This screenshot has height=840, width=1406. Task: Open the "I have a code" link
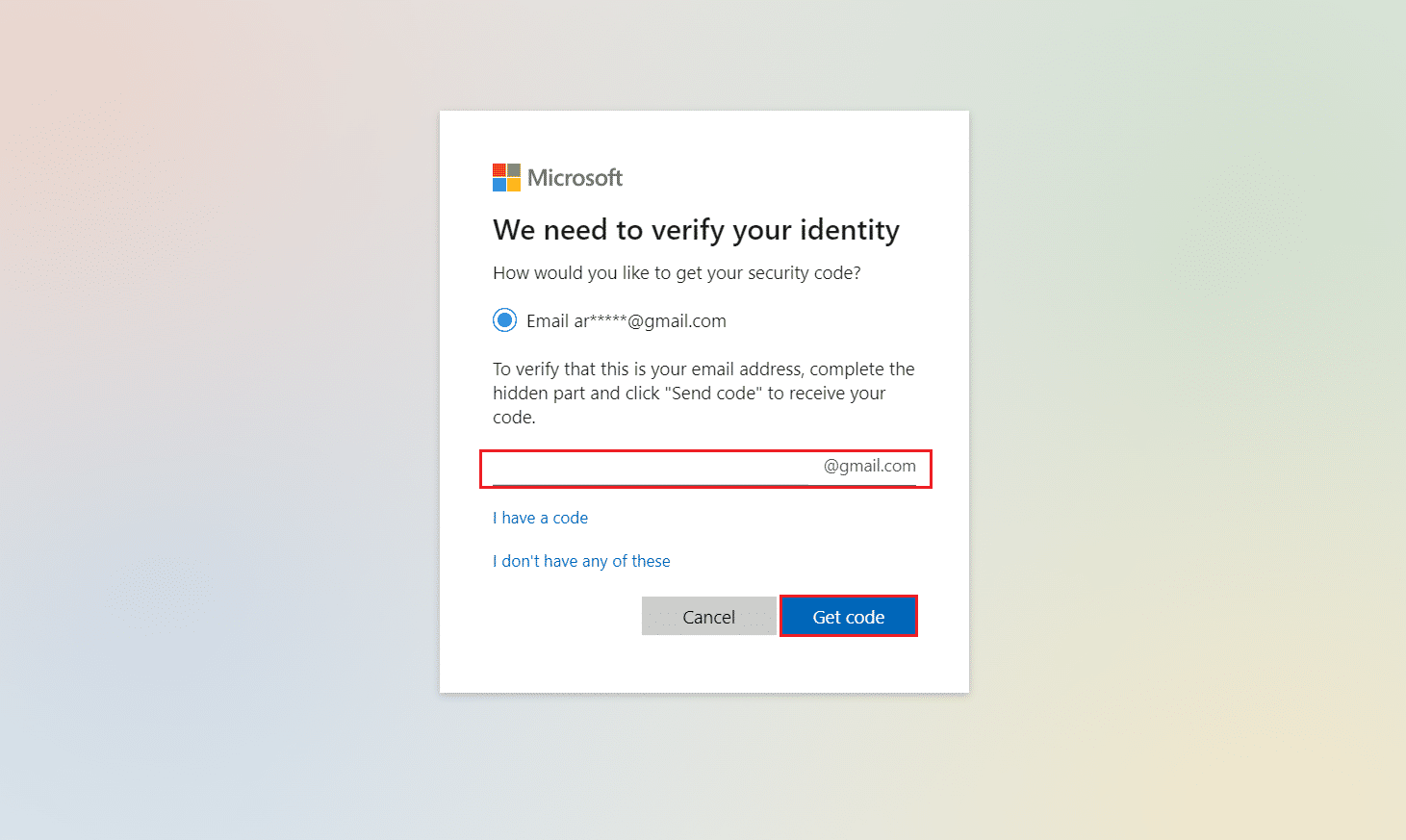point(540,518)
